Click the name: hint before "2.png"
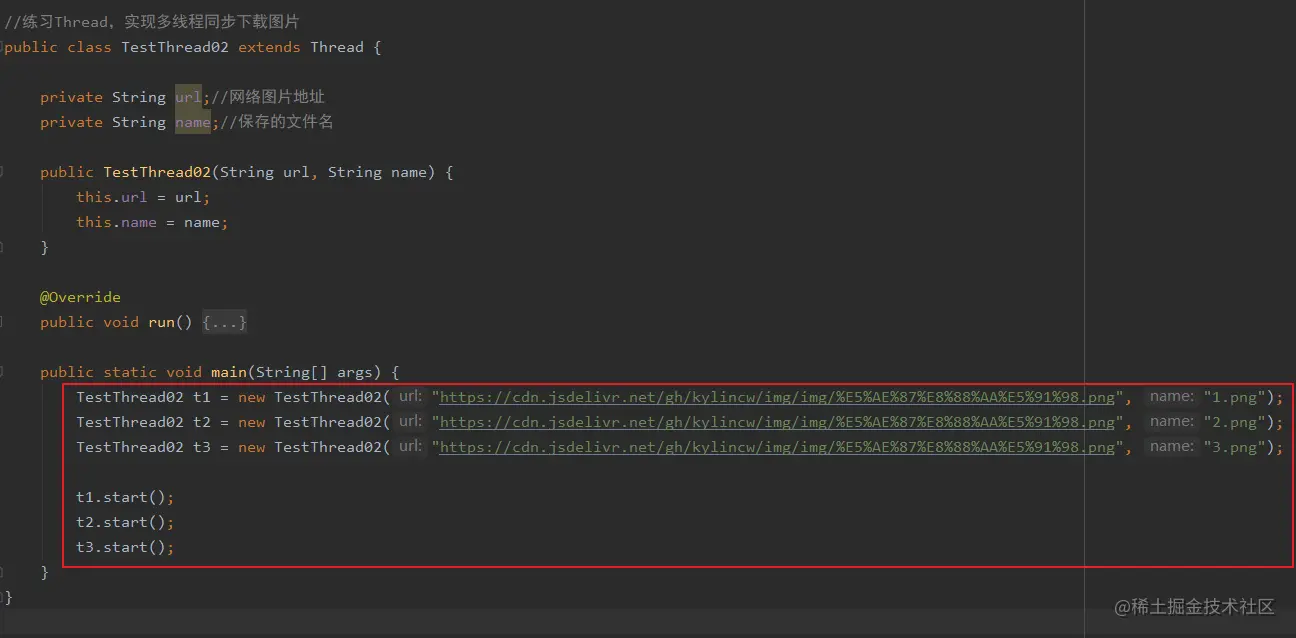Screen dimensions: 1296x638 pyautogui.click(x=1172, y=421)
